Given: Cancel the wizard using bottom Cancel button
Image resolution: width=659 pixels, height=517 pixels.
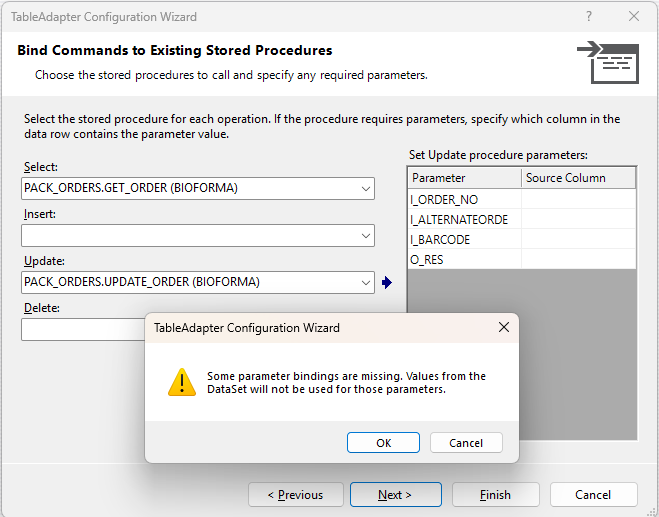Looking at the screenshot, I should 593,495.
